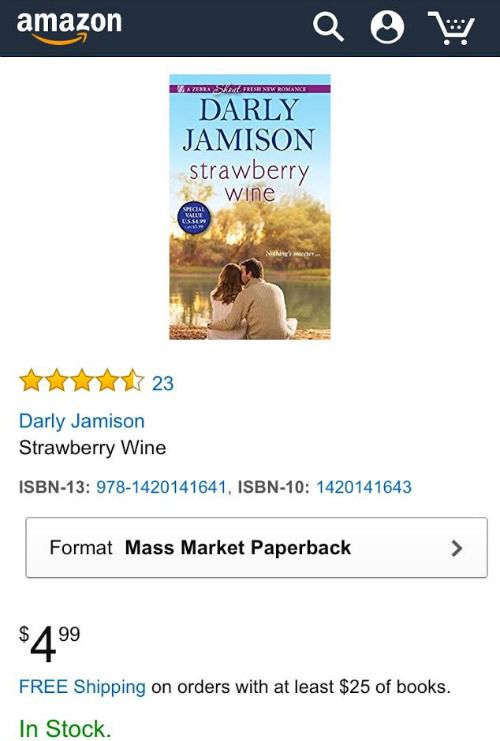
Task: Go to Amazon home via logo
Action: (69, 27)
